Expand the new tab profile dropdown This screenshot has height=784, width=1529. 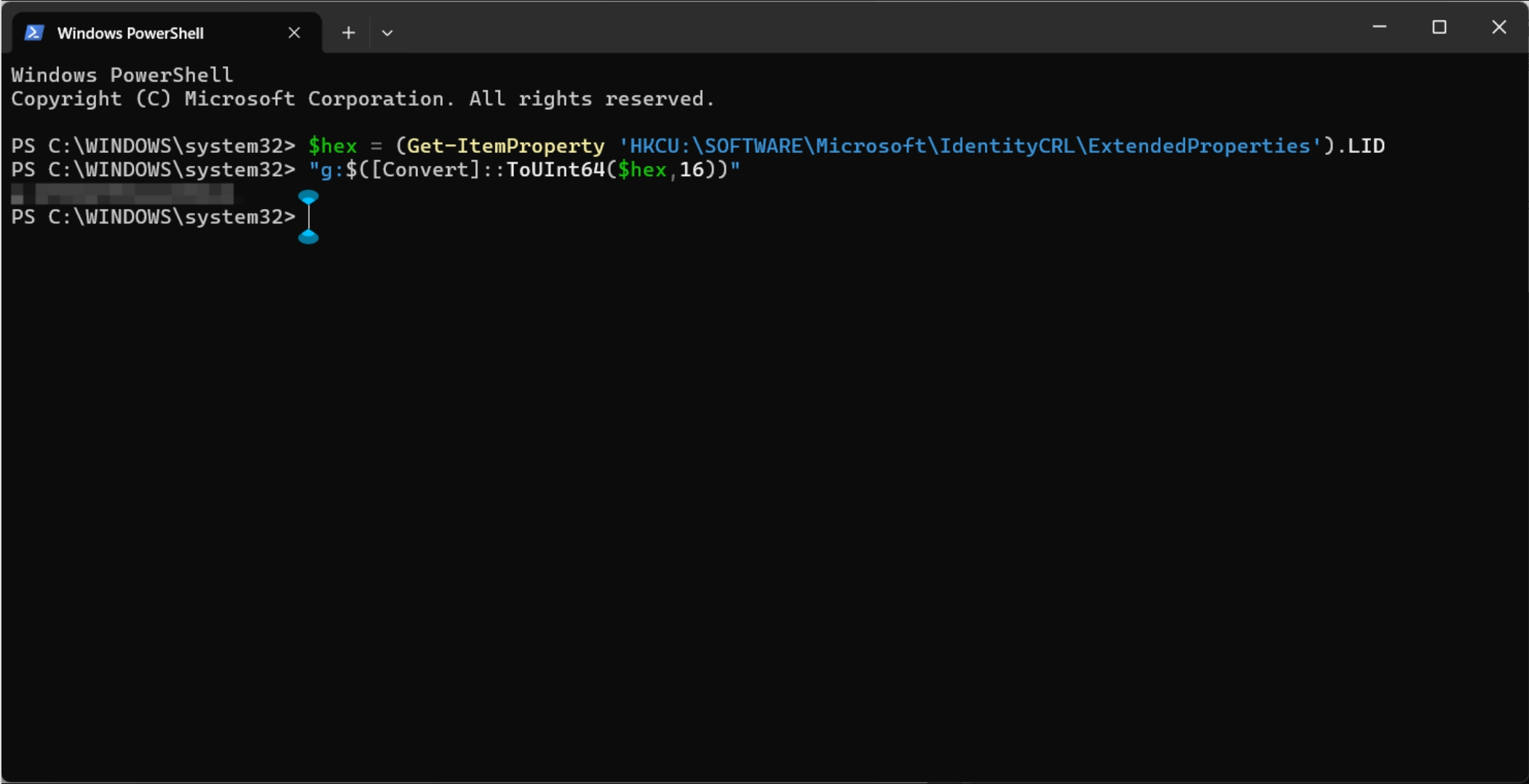pos(387,33)
